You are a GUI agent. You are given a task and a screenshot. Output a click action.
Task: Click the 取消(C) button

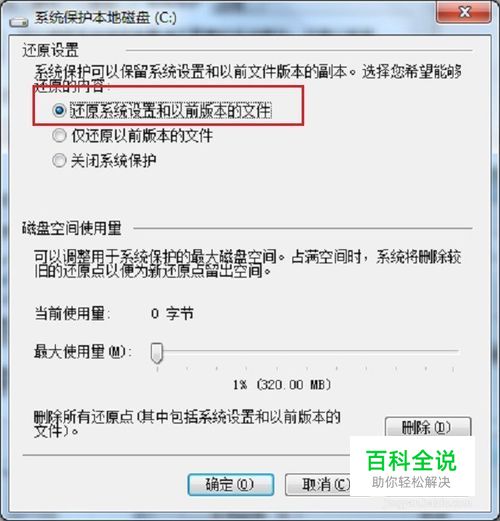point(318,484)
